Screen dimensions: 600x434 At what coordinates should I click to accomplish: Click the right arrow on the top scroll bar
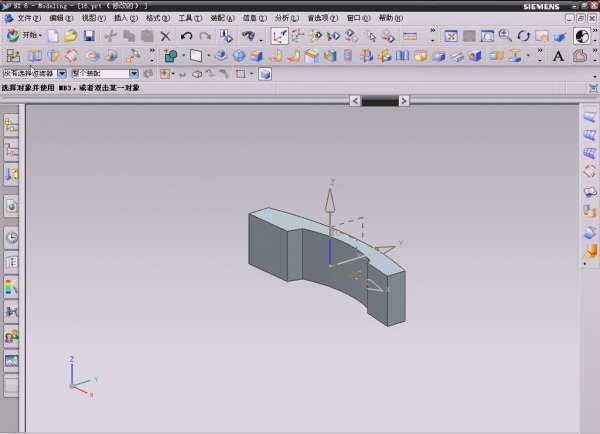403,101
